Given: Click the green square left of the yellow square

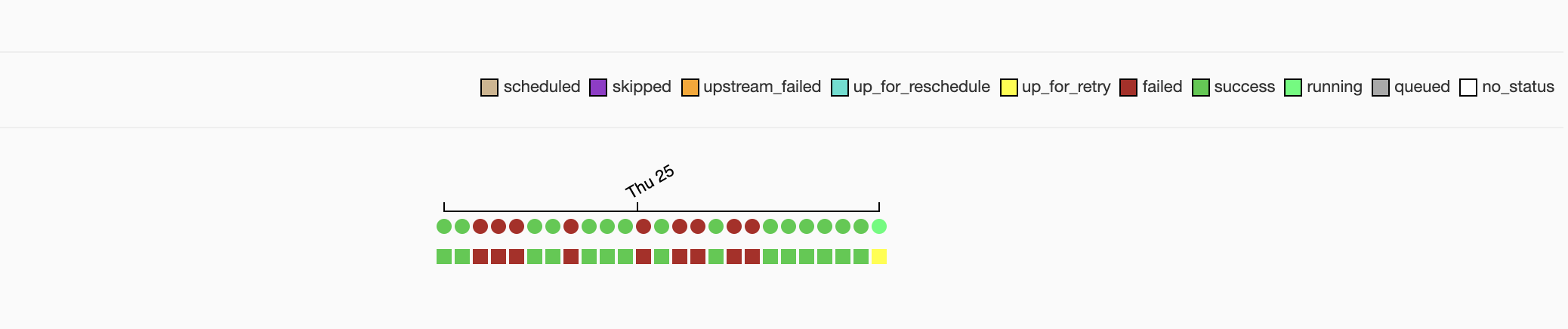Looking at the screenshot, I should (x=861, y=257).
